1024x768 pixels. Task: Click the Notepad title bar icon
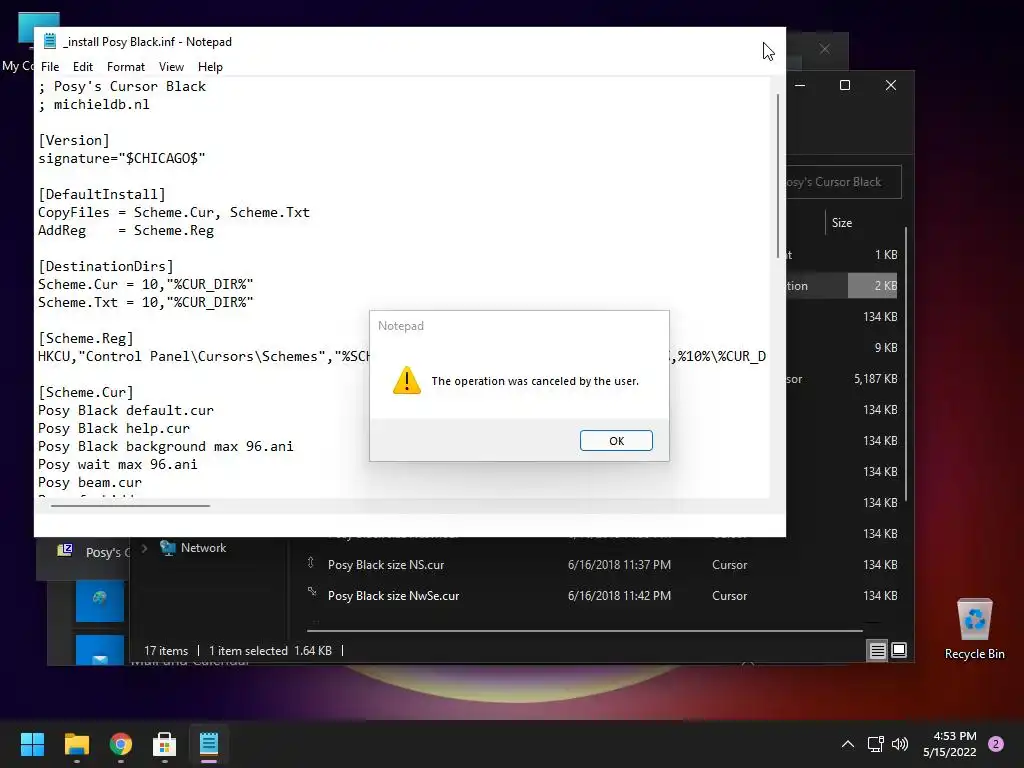tap(50, 41)
